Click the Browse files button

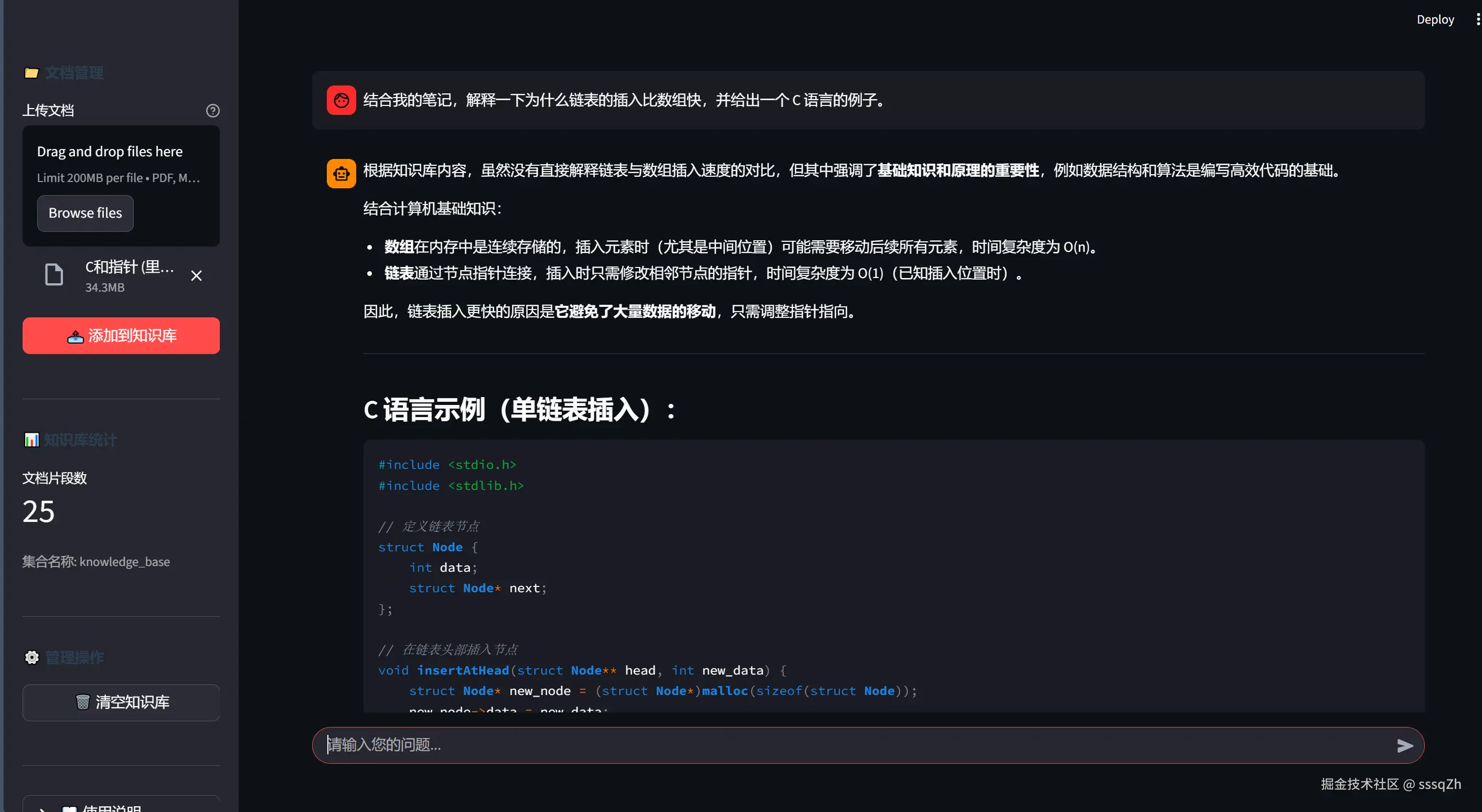[85, 213]
